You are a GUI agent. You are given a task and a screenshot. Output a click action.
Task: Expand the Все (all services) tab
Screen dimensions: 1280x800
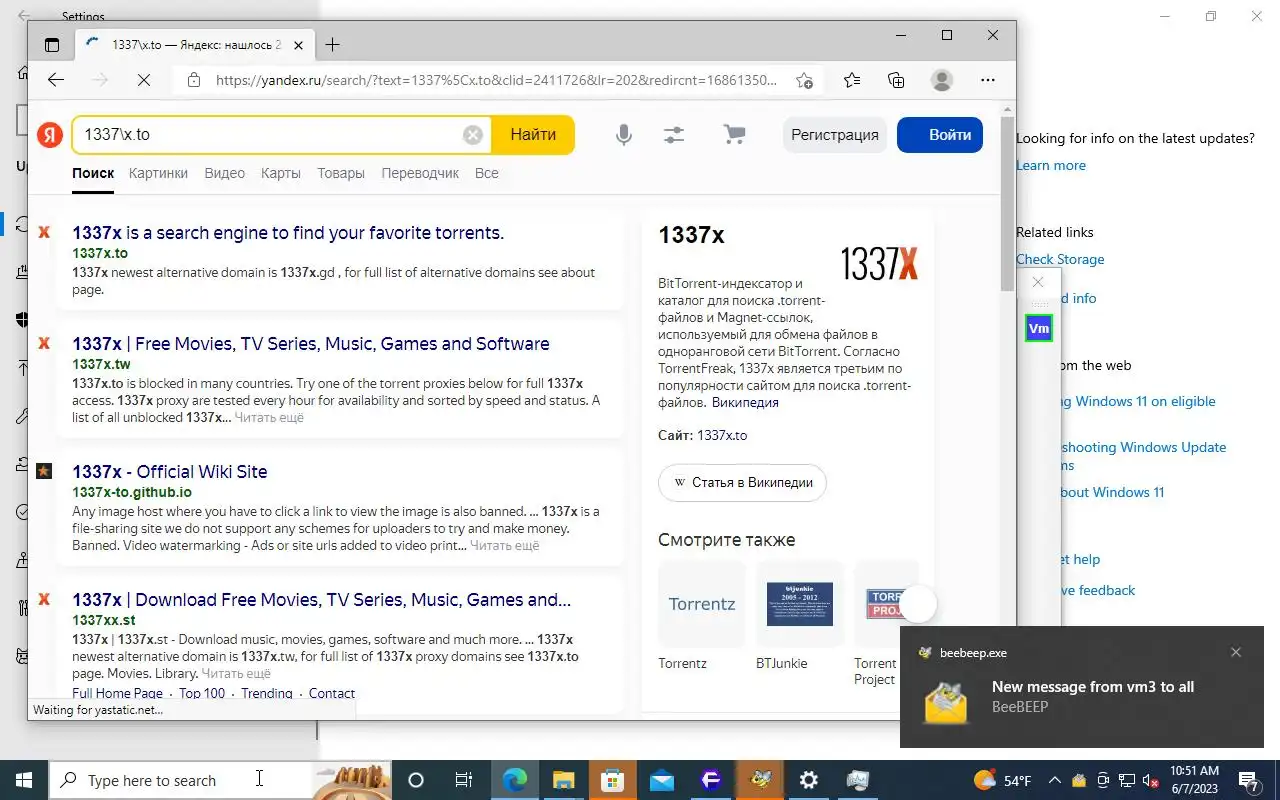[487, 173]
